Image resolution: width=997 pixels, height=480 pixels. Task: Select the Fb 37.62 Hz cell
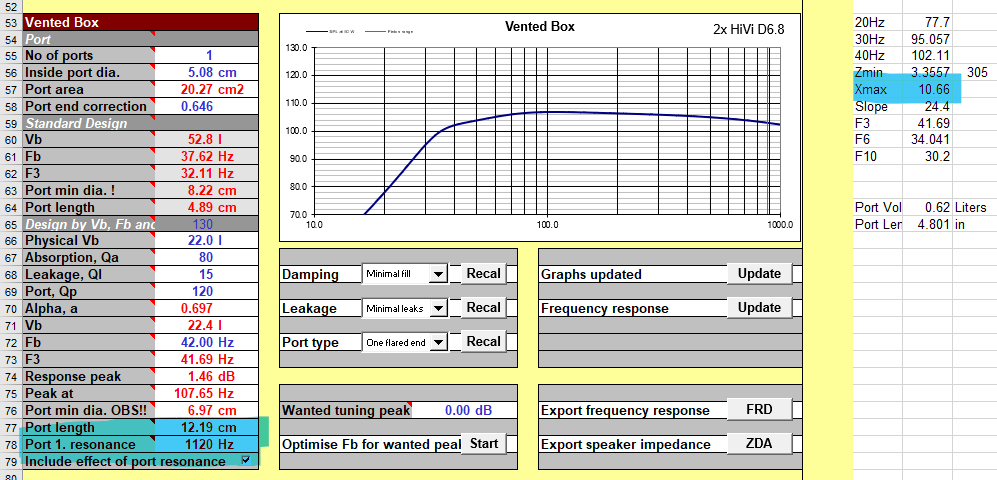(207, 156)
